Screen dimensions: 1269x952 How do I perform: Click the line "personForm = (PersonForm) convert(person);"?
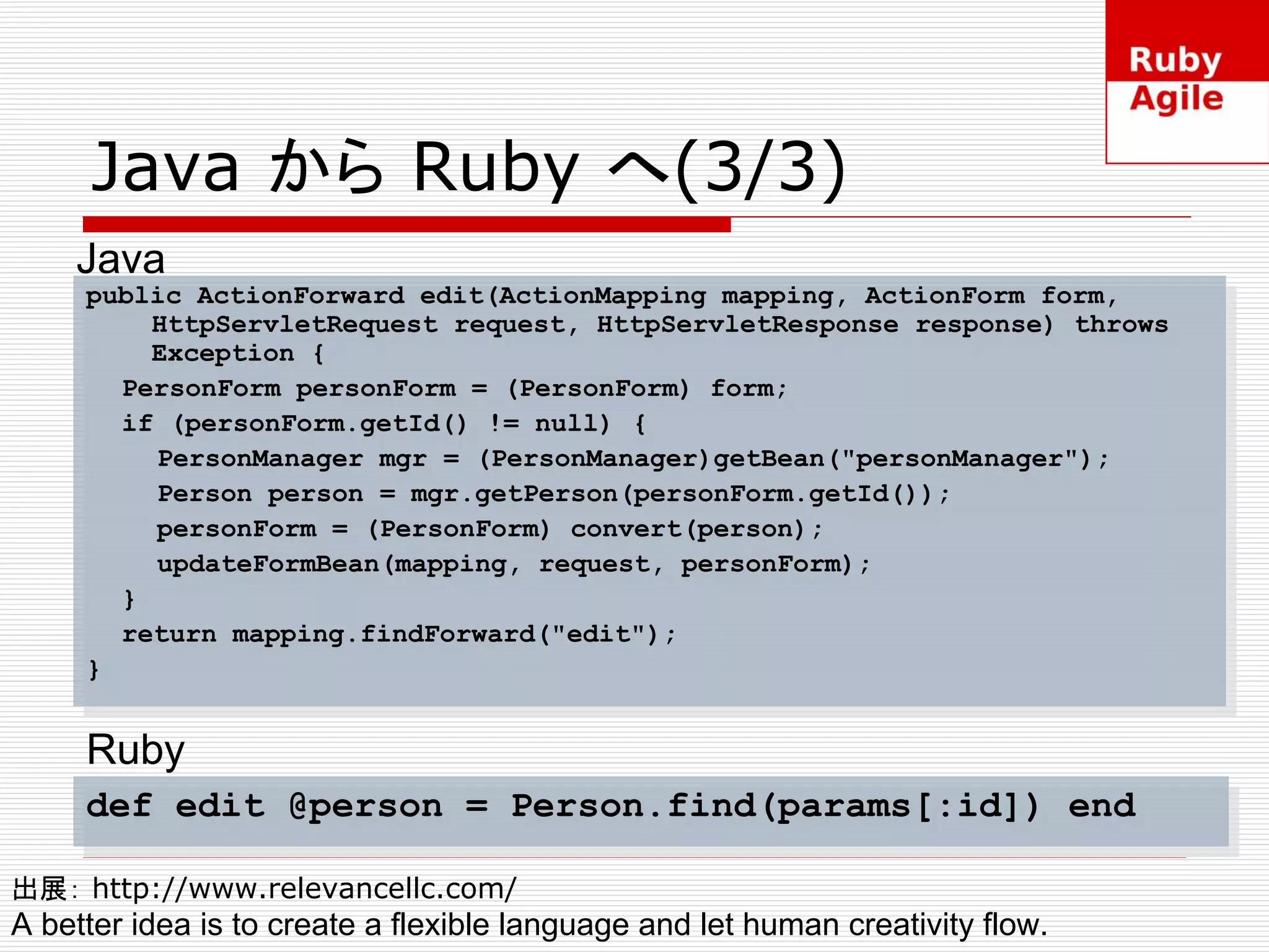coord(490,530)
